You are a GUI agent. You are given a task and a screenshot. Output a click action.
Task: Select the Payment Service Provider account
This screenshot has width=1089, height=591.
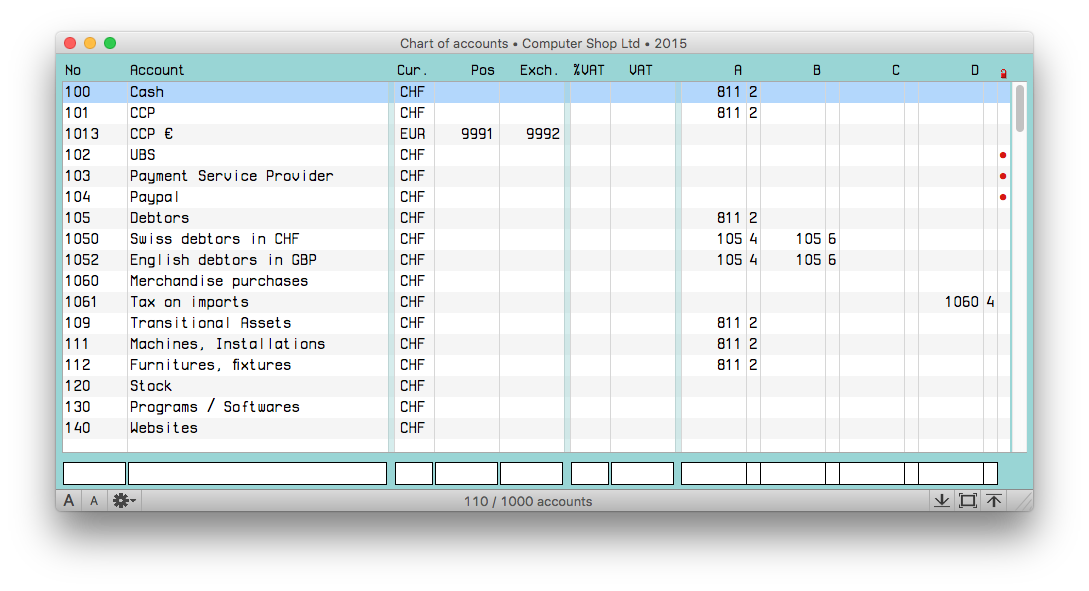231,176
